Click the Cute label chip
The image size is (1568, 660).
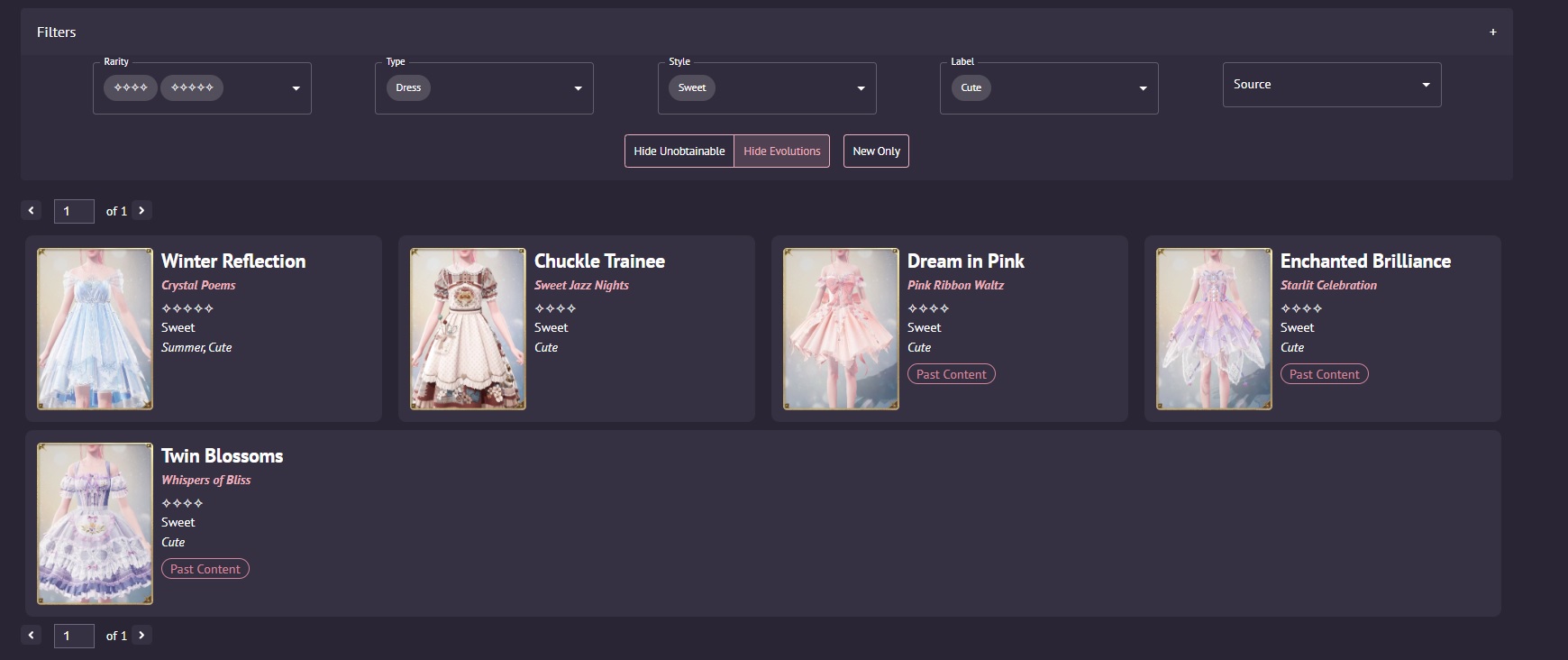[x=971, y=87]
